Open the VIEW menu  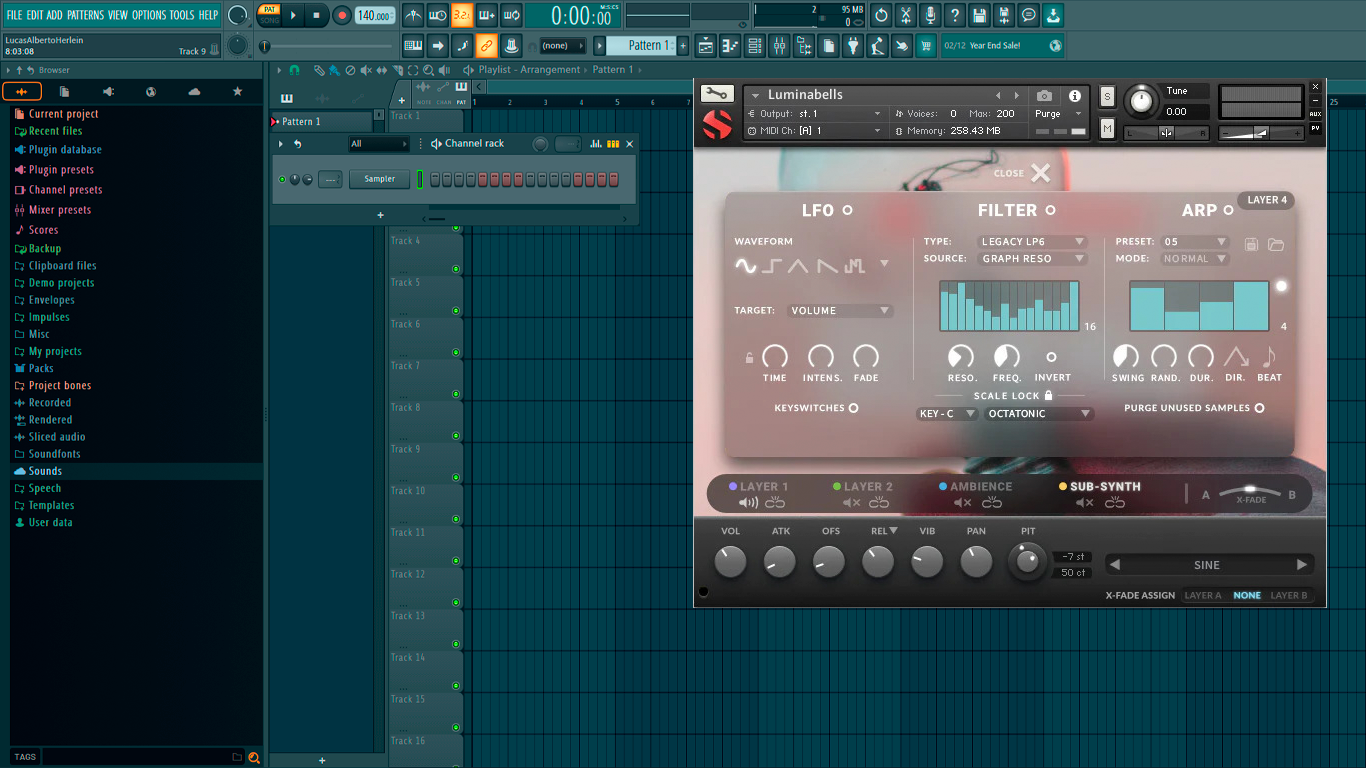(x=118, y=15)
